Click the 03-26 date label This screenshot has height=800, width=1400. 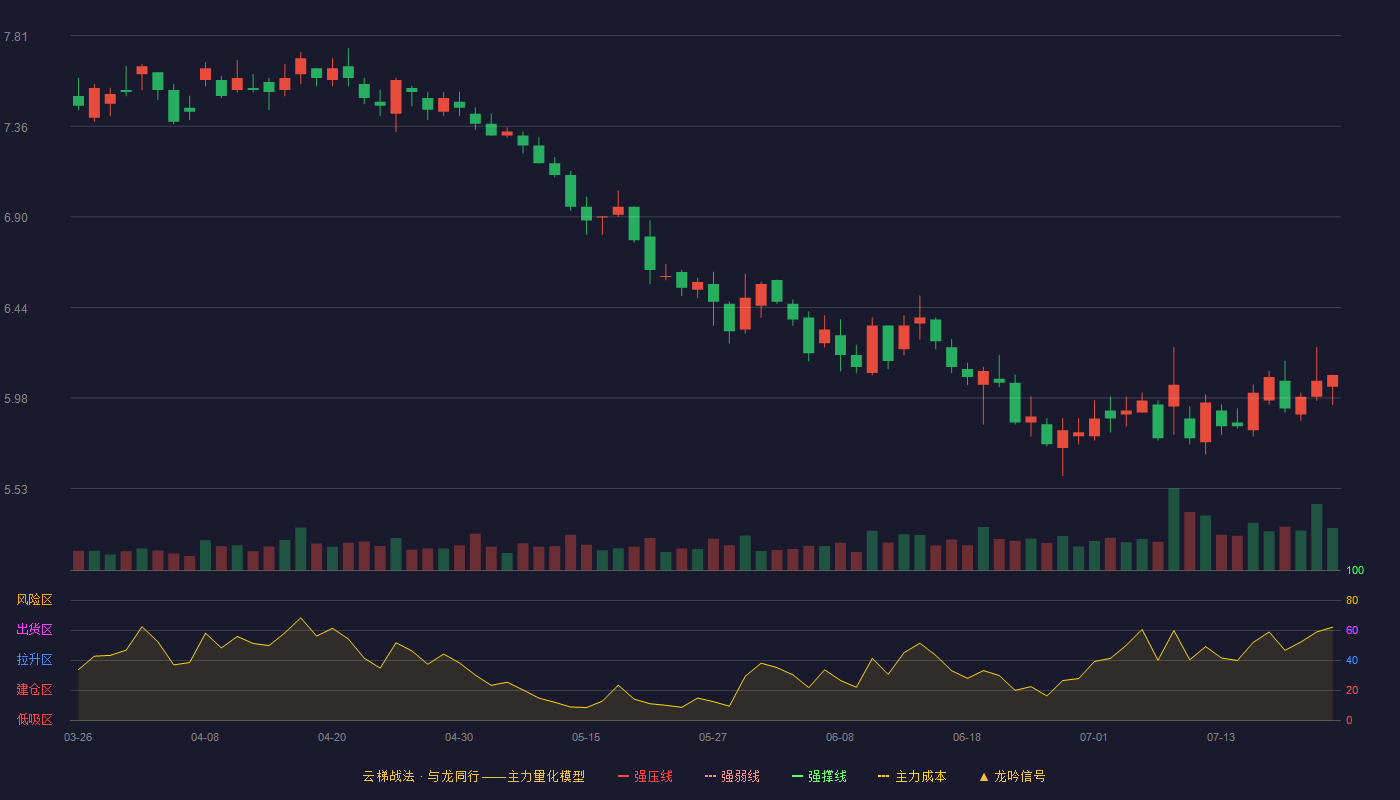point(78,737)
